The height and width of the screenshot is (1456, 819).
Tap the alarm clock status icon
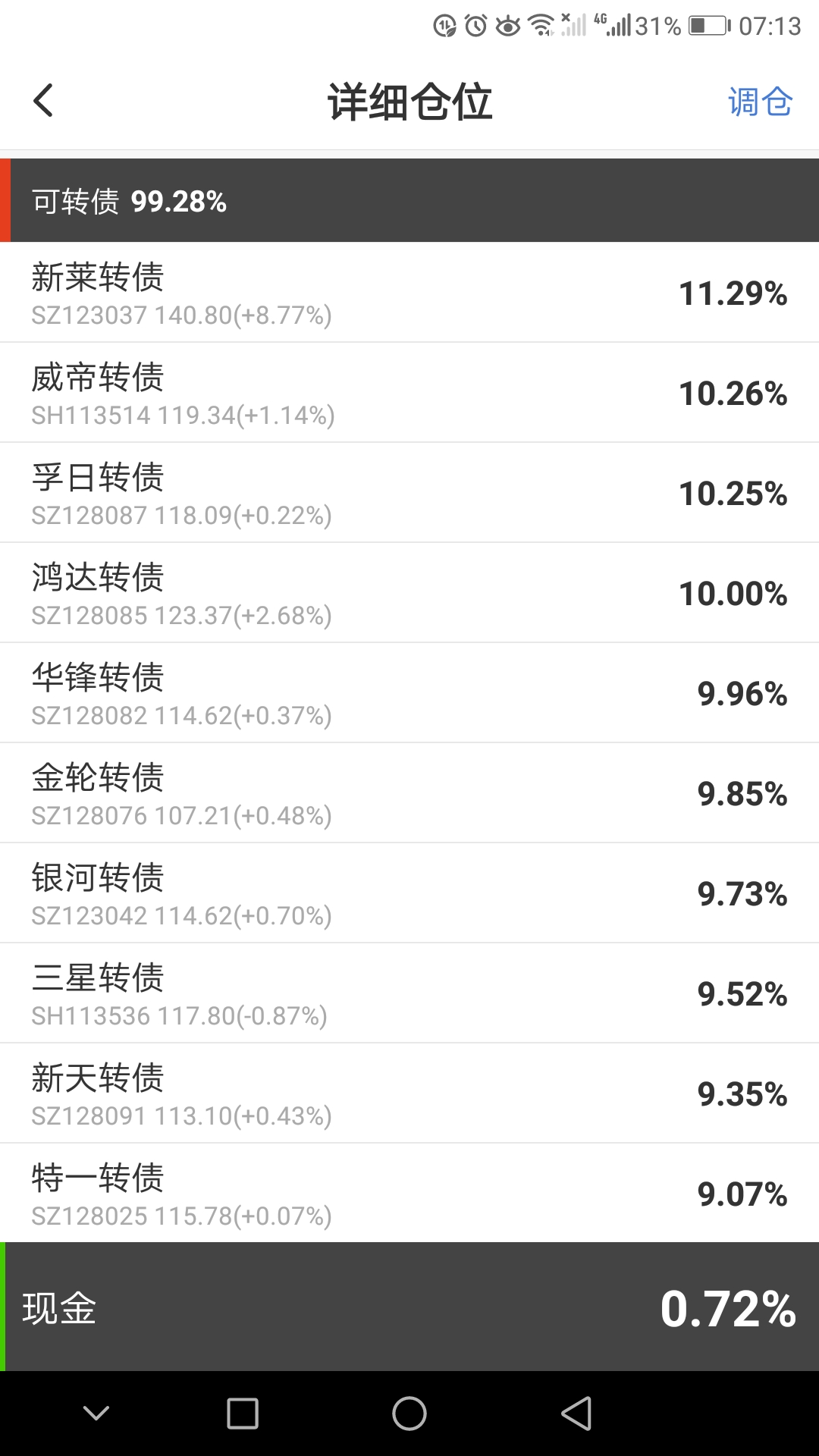[x=475, y=26]
